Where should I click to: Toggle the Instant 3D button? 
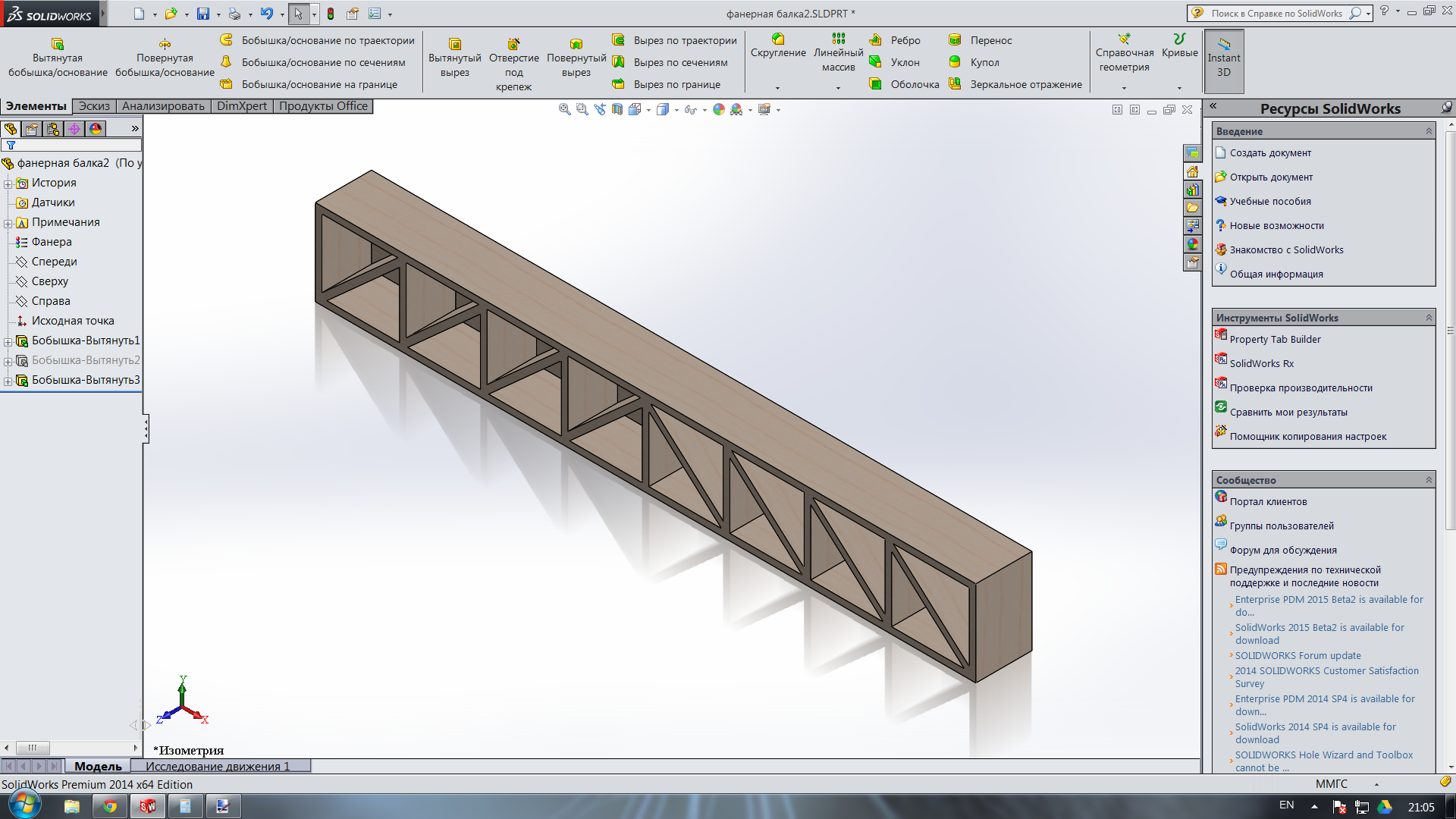point(1223,59)
